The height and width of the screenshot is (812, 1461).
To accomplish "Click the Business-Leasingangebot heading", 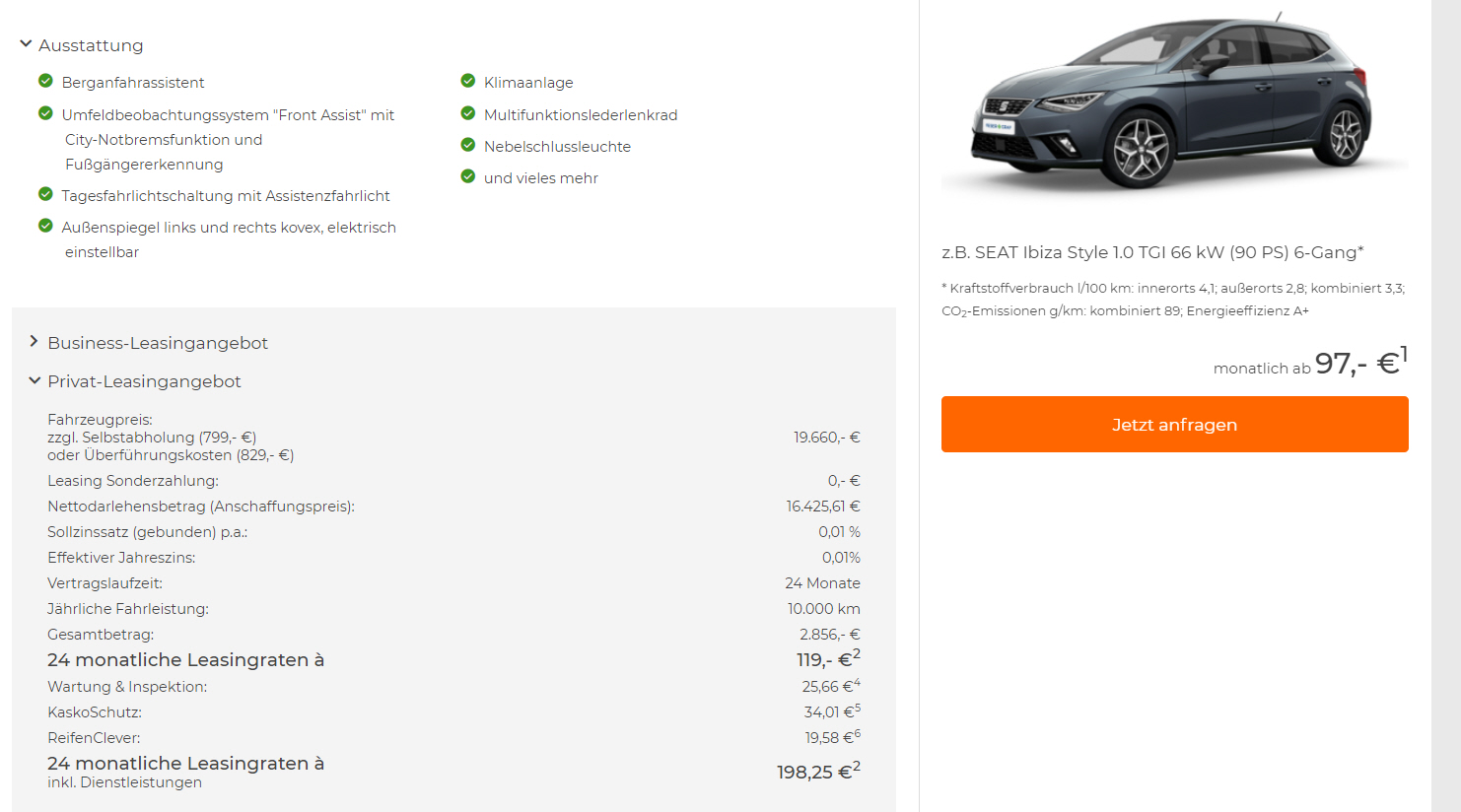I will click(x=158, y=343).
